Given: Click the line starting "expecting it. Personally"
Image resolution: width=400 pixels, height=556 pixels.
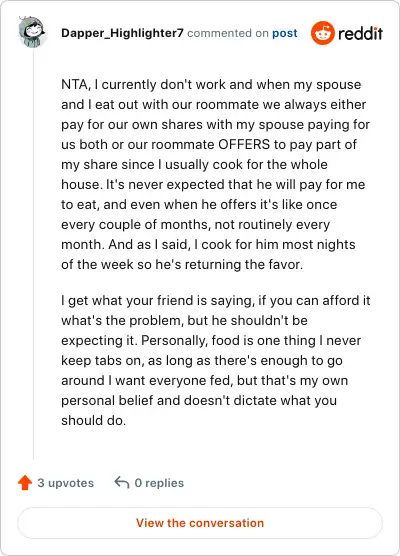Looking at the screenshot, I should 211,341.
